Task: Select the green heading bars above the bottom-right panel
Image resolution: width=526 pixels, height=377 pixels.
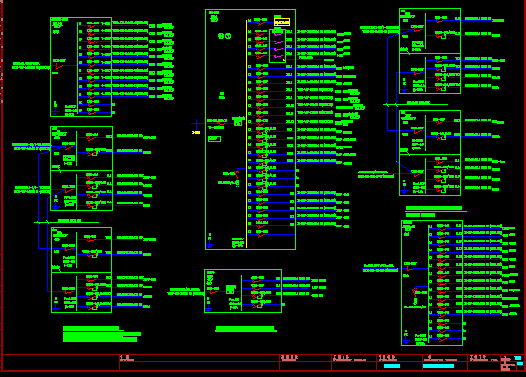Action: coord(435,212)
